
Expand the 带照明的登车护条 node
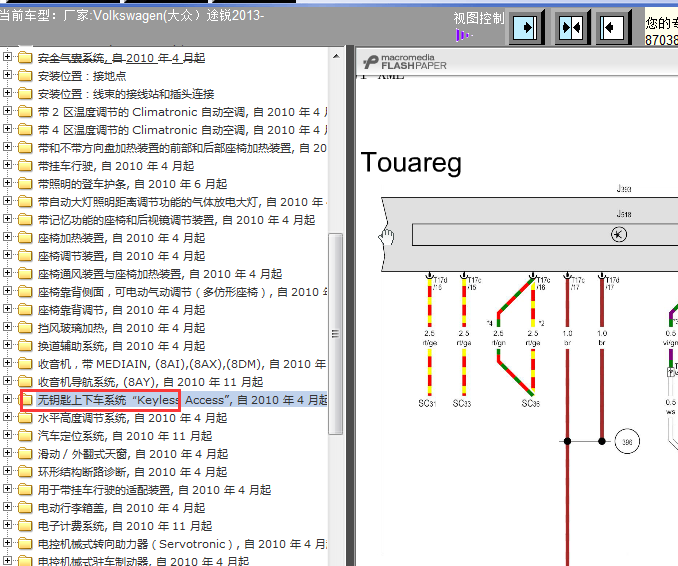point(7,183)
